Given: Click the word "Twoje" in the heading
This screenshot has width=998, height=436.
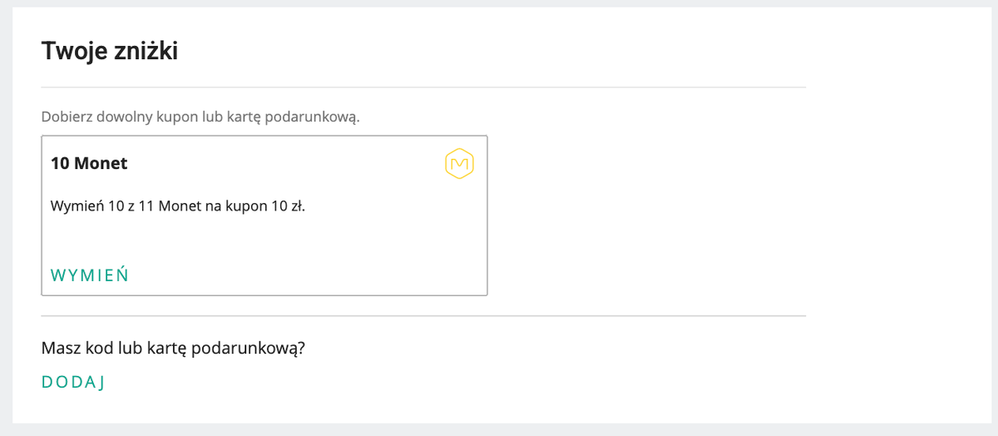Looking at the screenshot, I should point(72,51).
